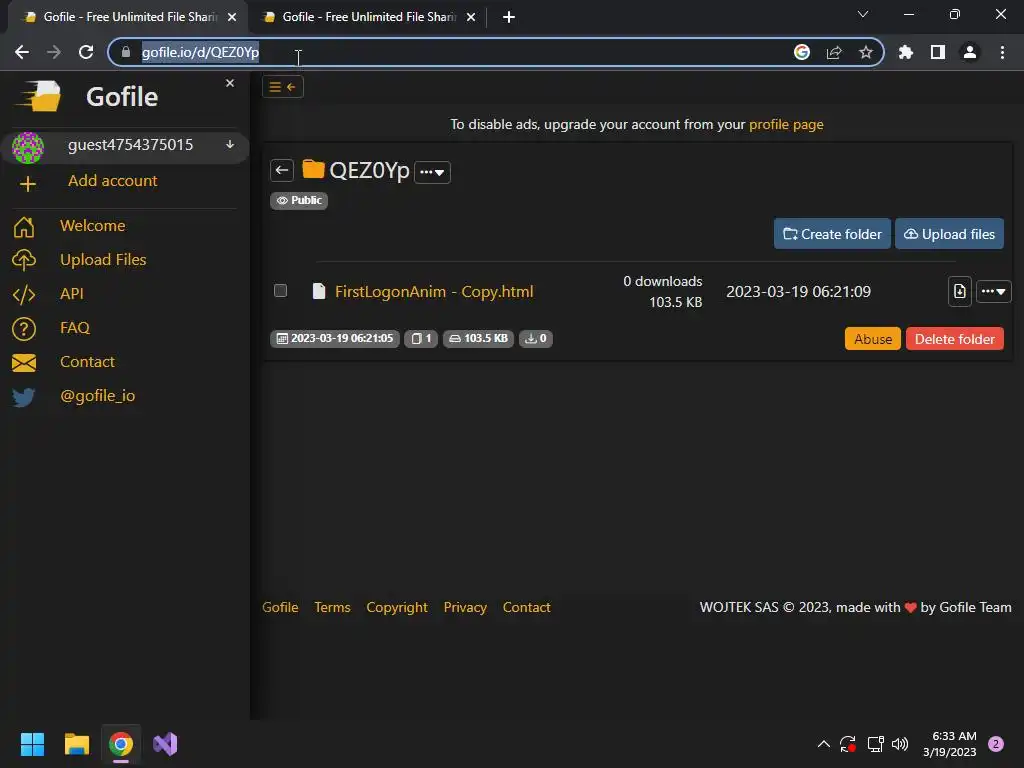Click the FAQ question mark icon
This screenshot has height=768, width=1024.
pyautogui.click(x=24, y=328)
